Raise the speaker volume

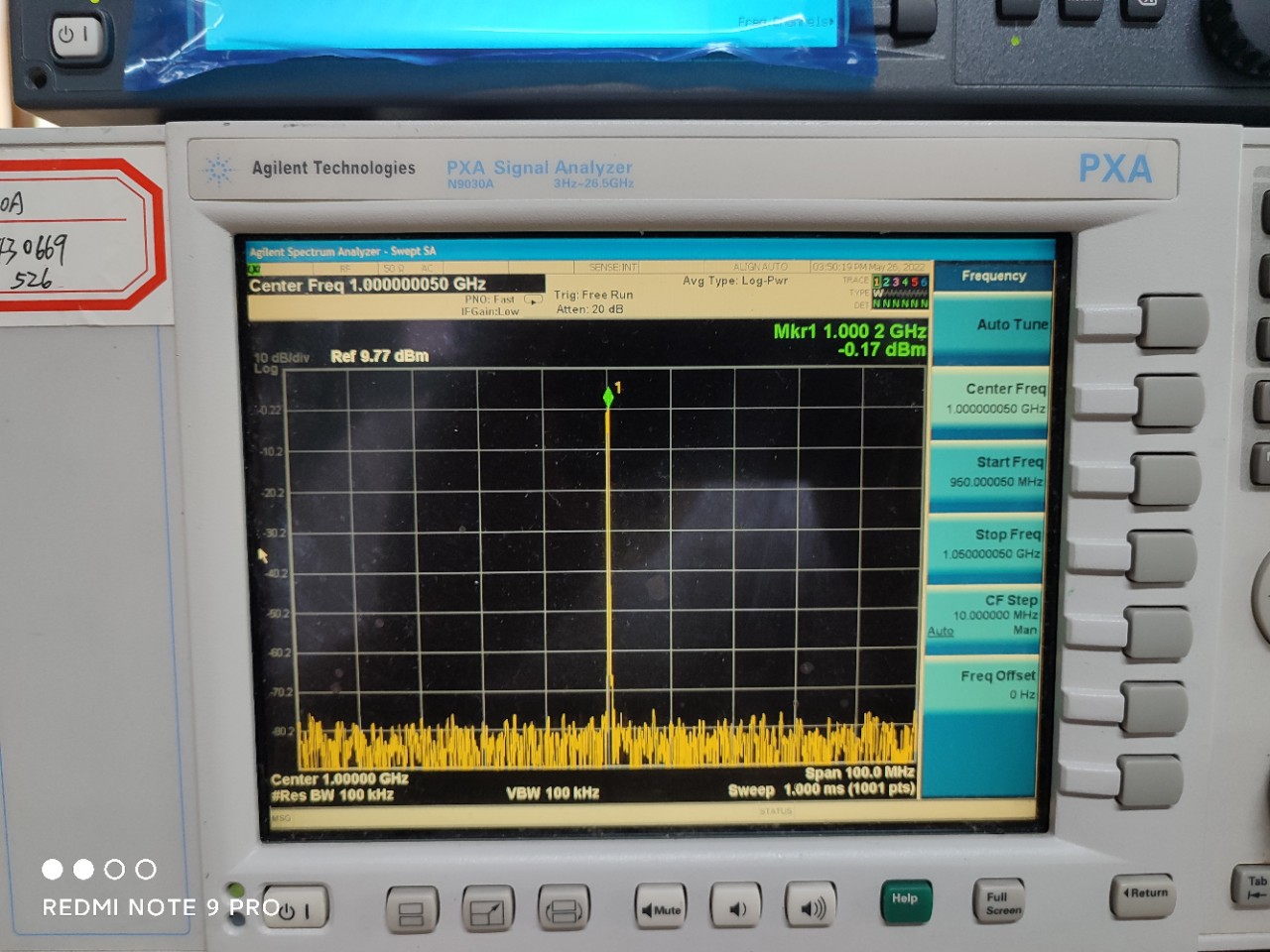click(x=811, y=905)
